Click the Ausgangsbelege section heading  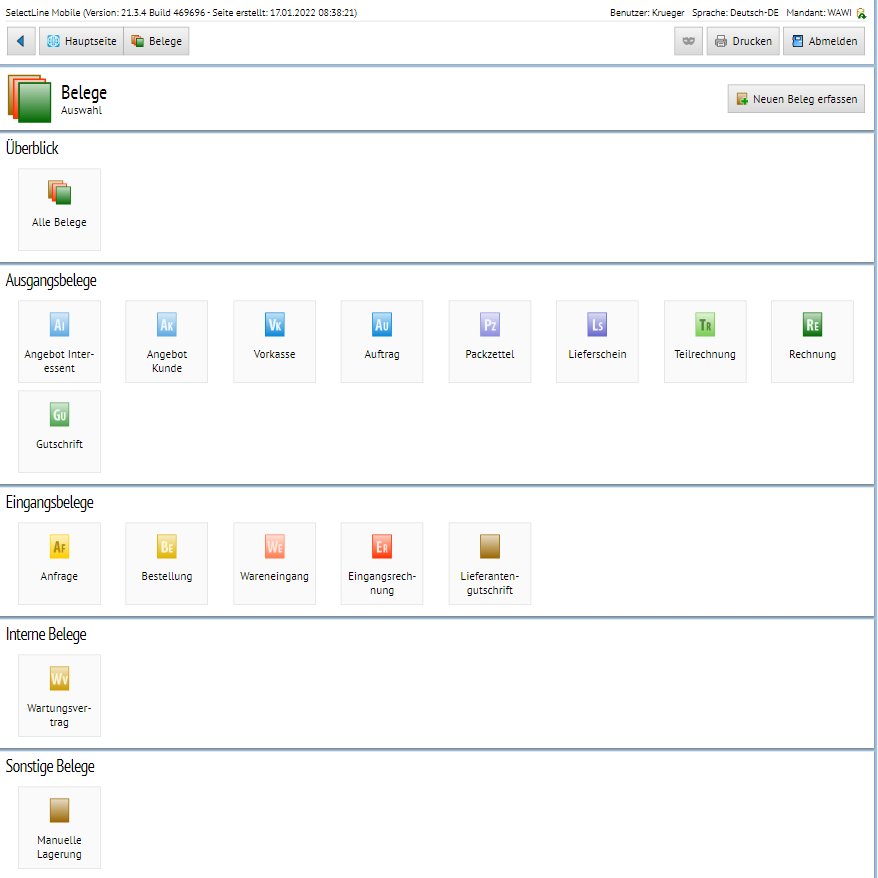[51, 281]
